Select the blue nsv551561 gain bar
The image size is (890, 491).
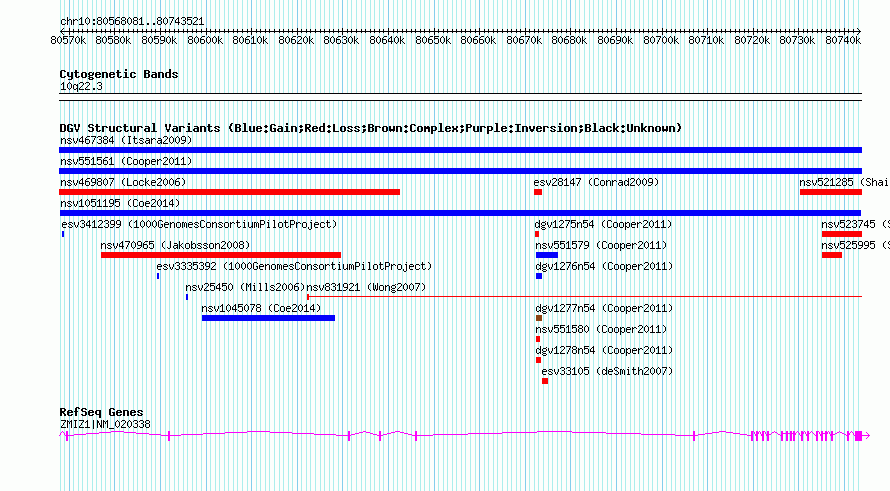460,171
